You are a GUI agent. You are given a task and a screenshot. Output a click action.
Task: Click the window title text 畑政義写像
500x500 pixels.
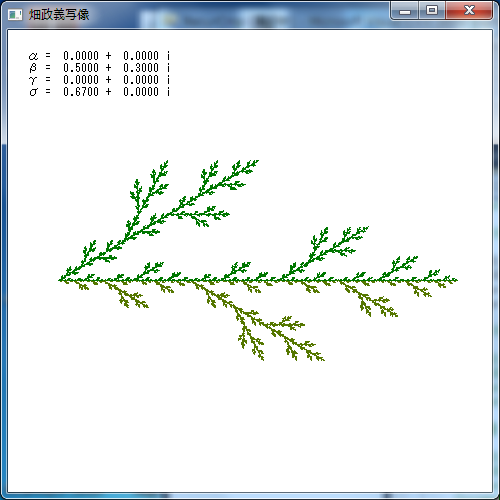pos(59,15)
